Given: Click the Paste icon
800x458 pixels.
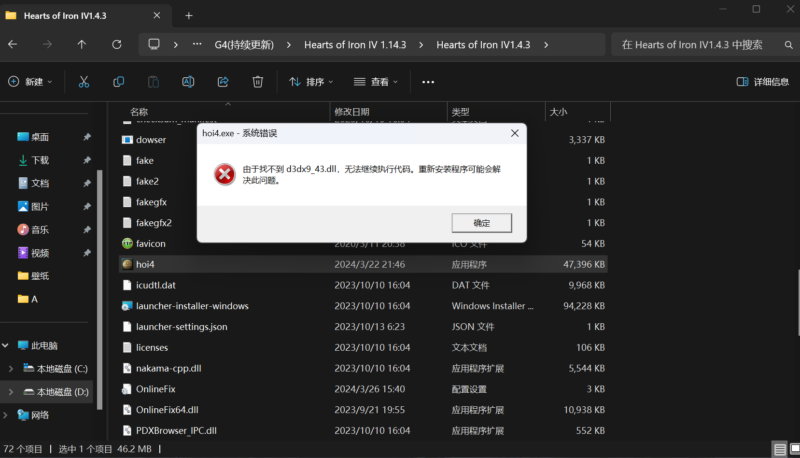Looking at the screenshot, I should [153, 82].
